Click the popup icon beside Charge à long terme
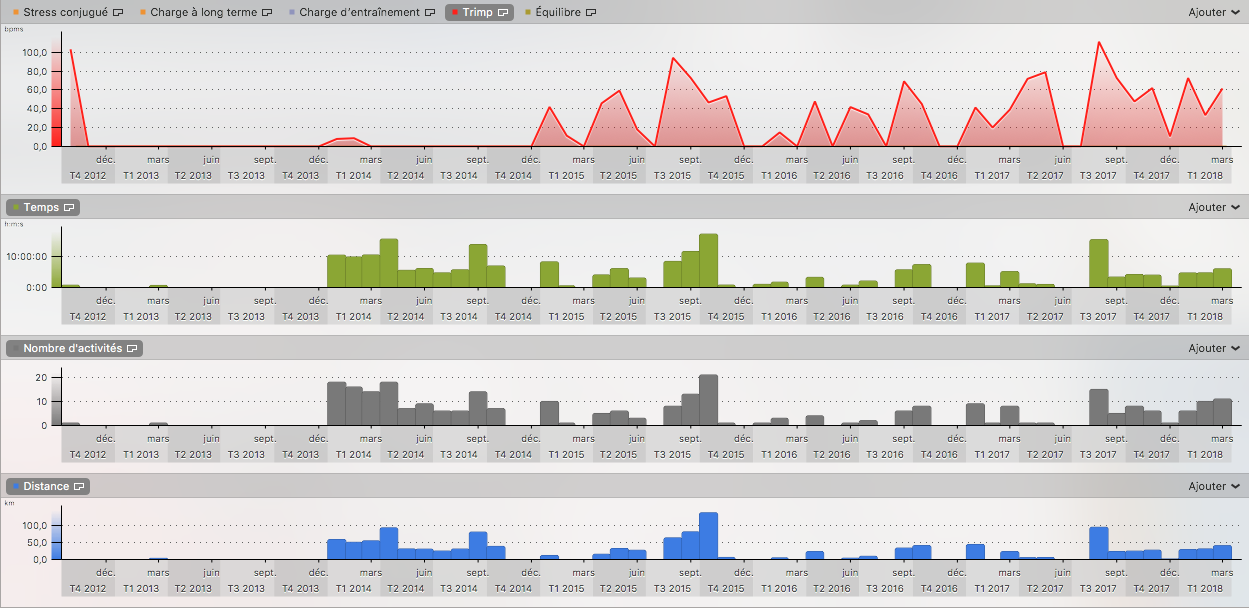 click(x=265, y=13)
